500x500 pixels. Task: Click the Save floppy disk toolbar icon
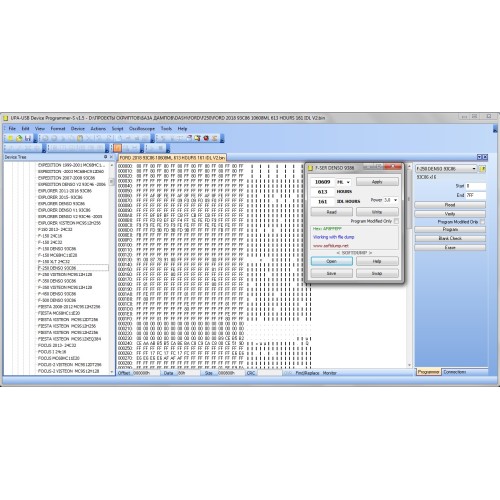point(28,138)
